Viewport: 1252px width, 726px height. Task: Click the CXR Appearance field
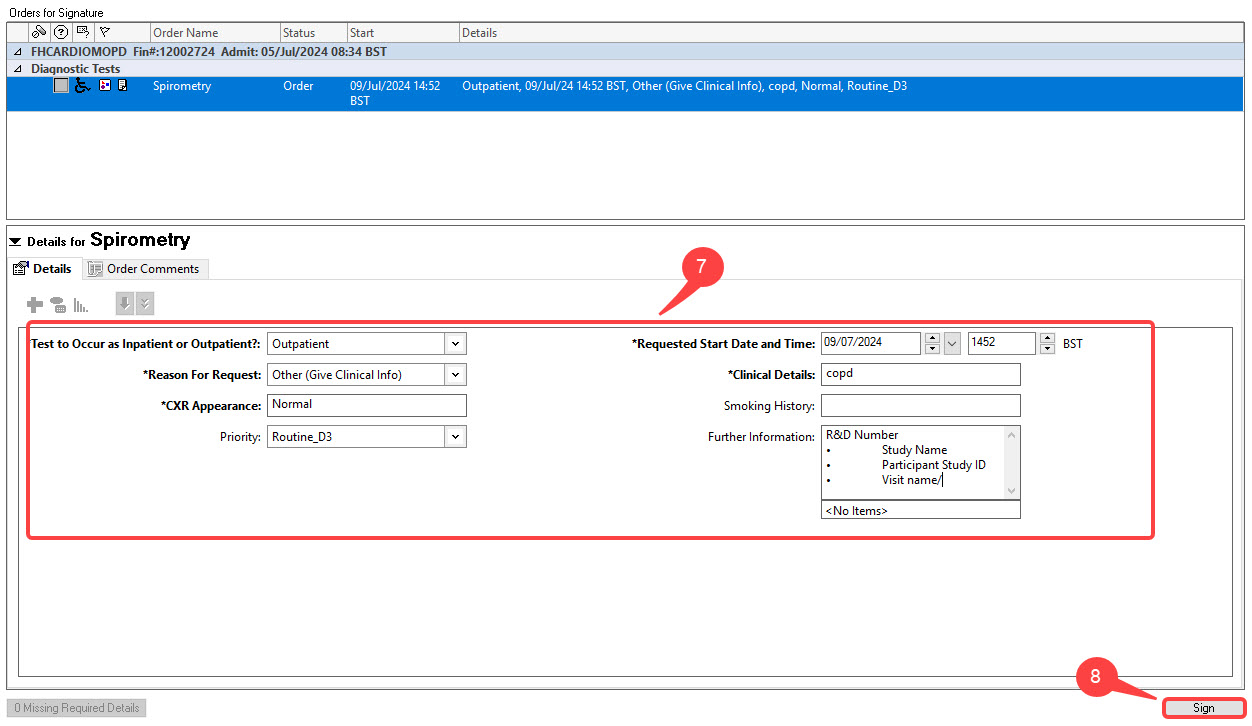367,406
